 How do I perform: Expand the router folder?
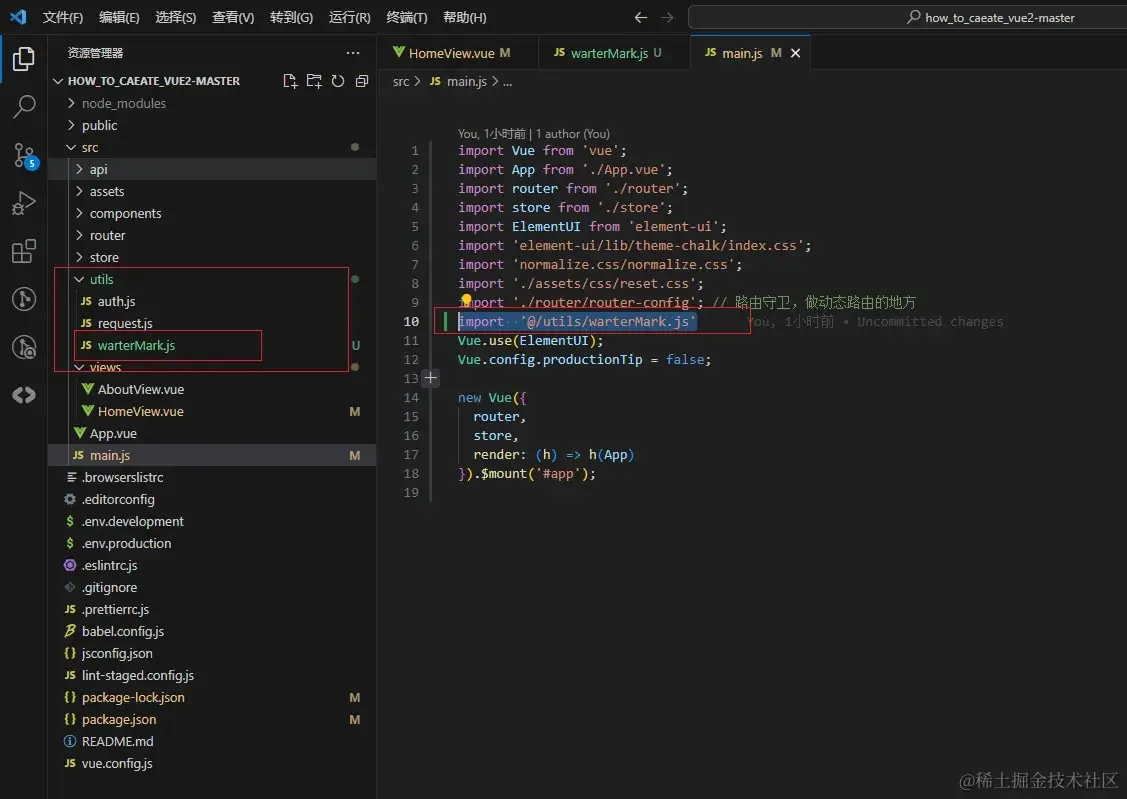[212, 236]
